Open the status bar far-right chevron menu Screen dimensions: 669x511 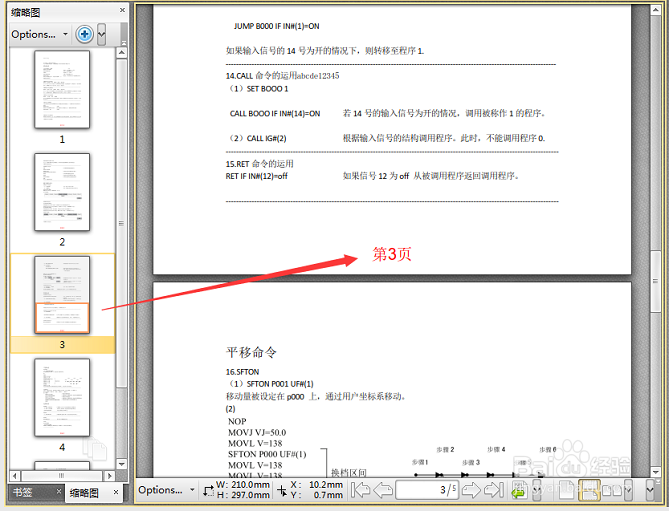click(650, 490)
